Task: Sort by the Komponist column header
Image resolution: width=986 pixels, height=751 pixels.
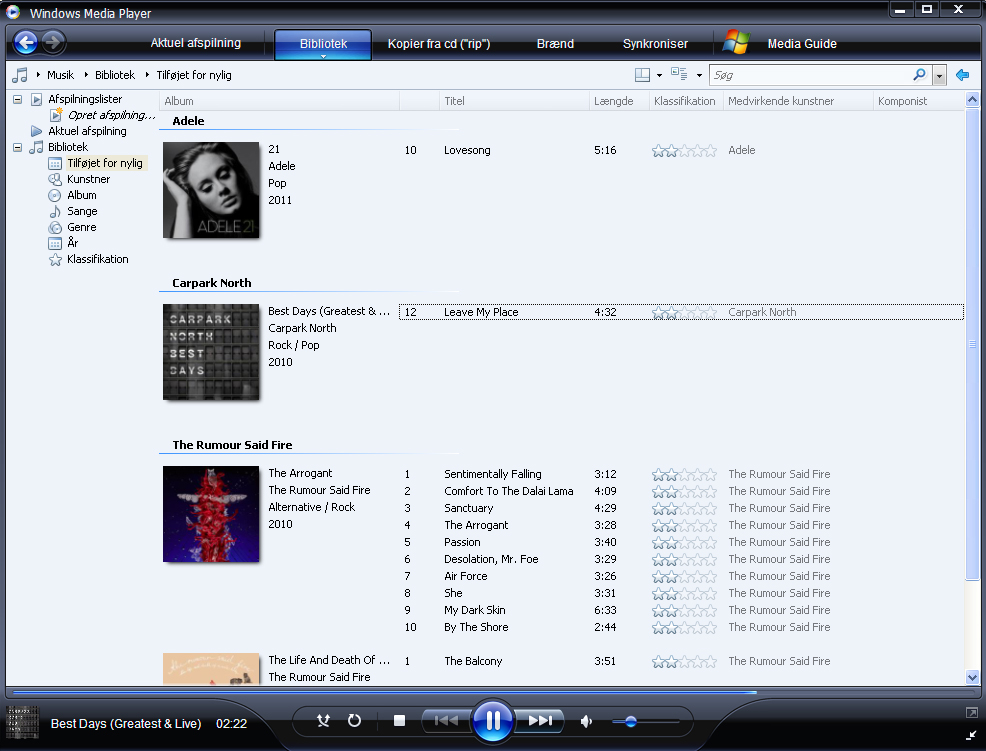Action: click(x=918, y=101)
